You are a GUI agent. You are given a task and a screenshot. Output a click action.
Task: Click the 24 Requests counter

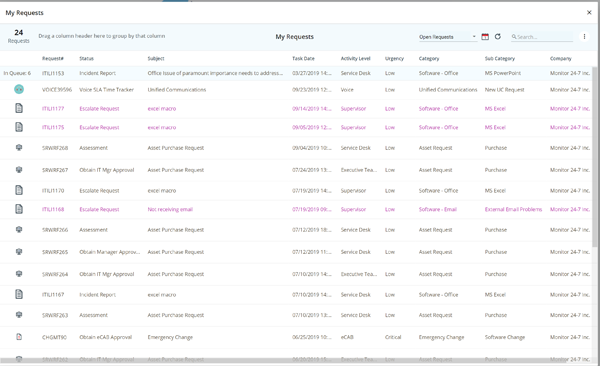tap(18, 36)
